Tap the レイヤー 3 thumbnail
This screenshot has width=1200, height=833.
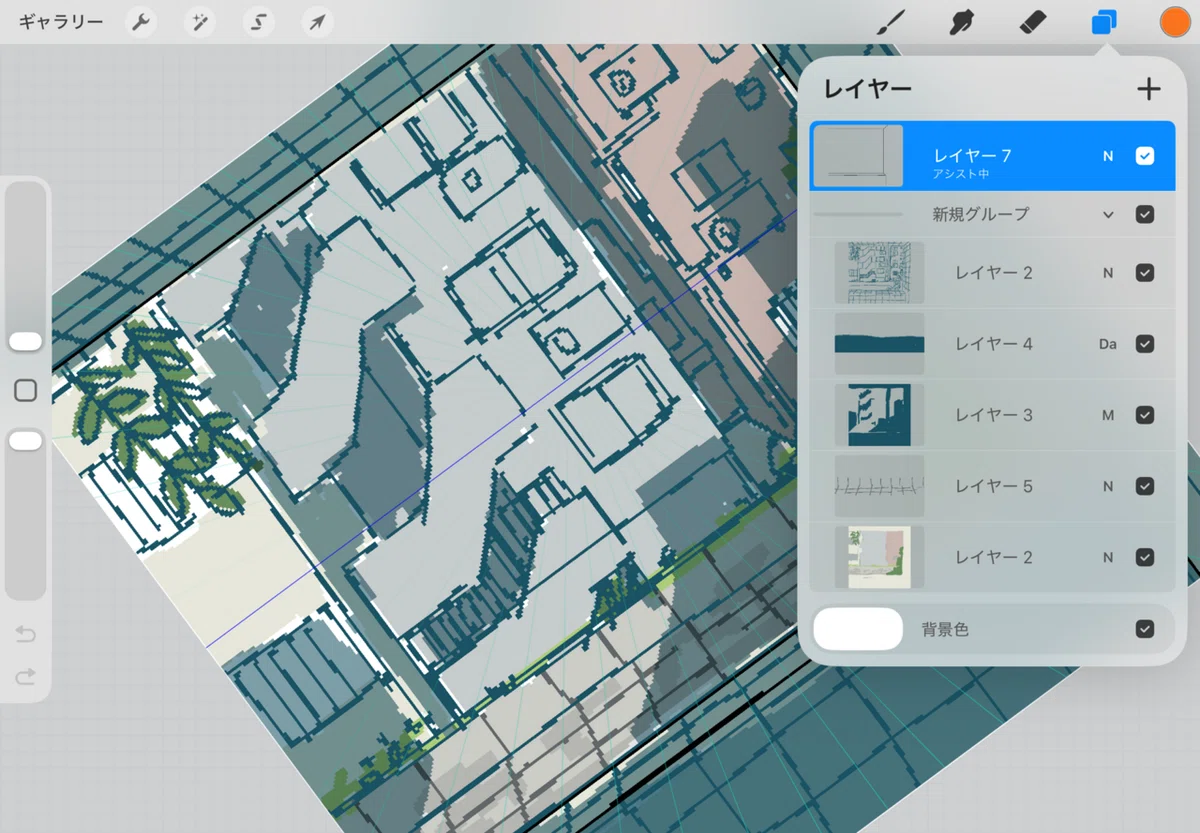(880, 415)
